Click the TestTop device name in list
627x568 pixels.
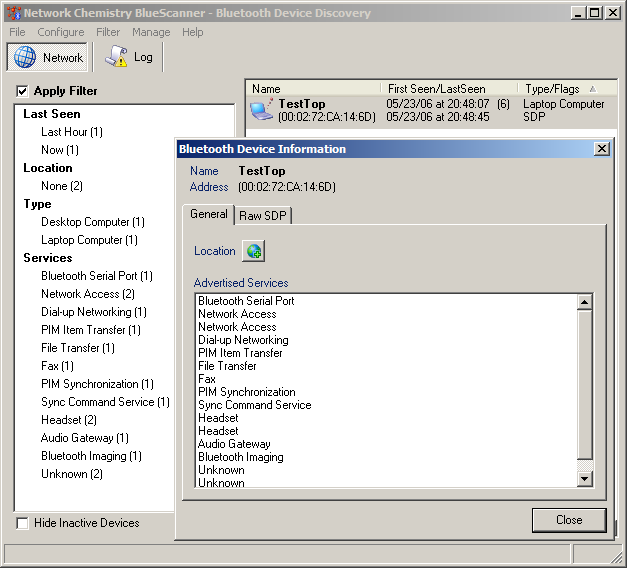click(302, 104)
